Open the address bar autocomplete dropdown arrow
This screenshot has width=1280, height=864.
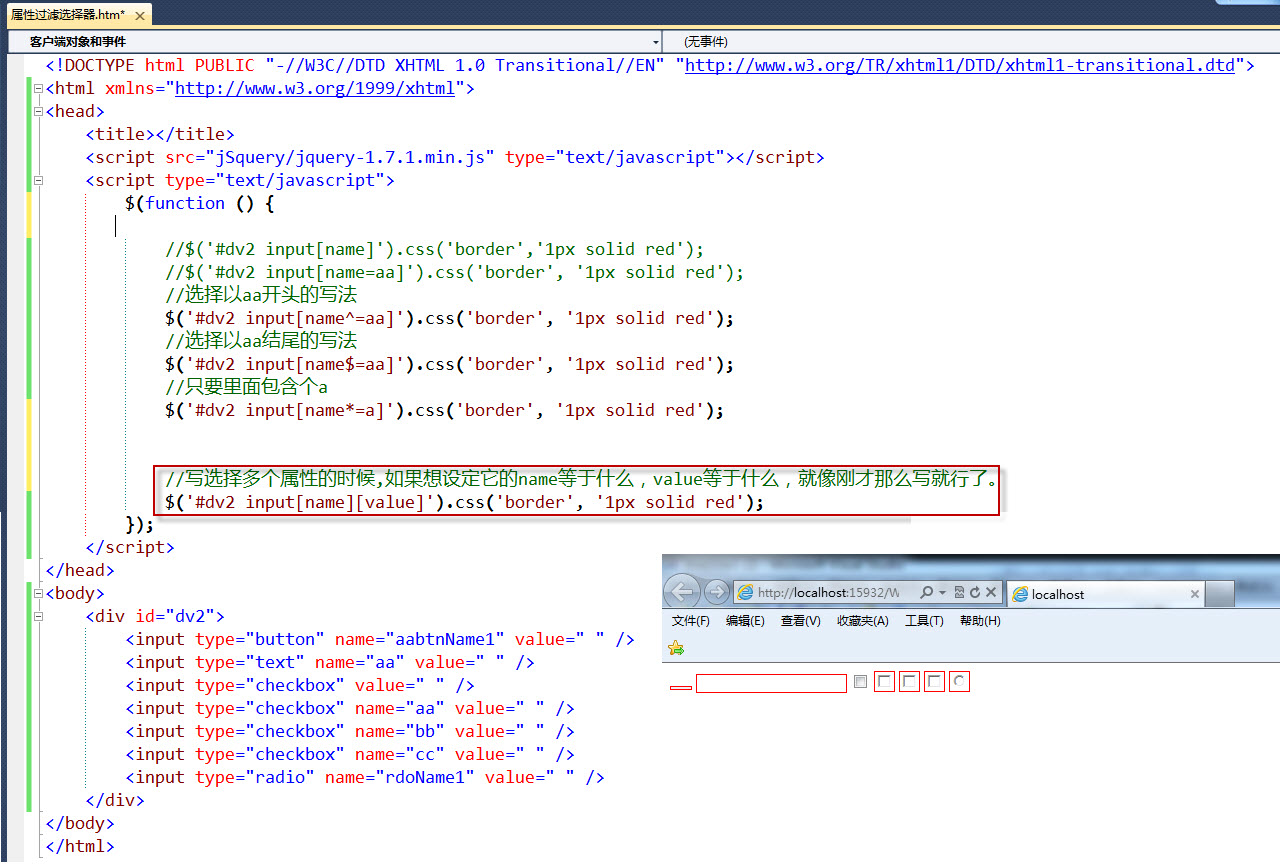pyautogui.click(x=942, y=592)
